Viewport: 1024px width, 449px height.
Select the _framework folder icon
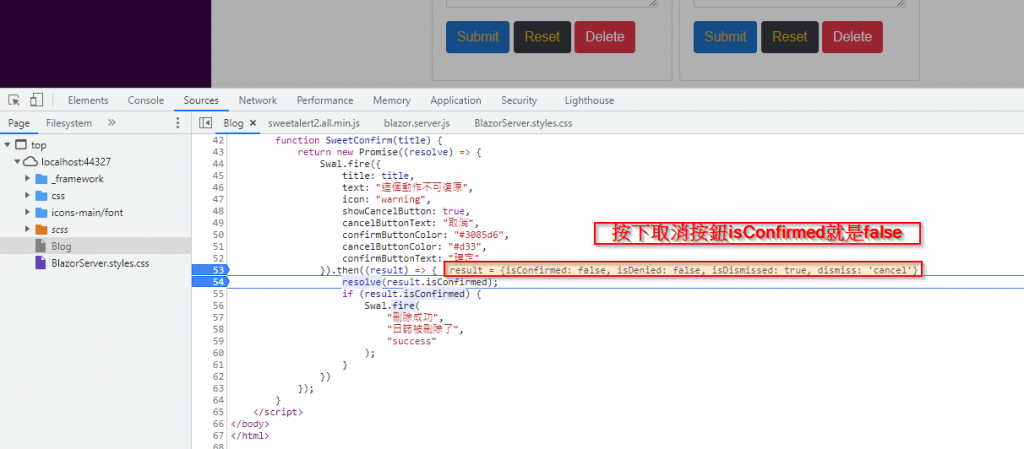click(41, 179)
